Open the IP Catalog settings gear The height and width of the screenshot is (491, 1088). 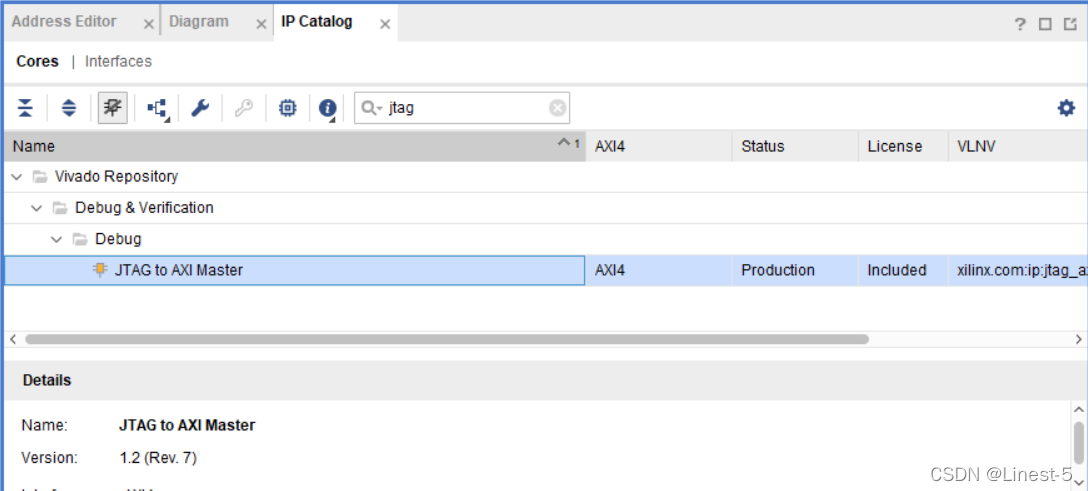pos(1066,108)
